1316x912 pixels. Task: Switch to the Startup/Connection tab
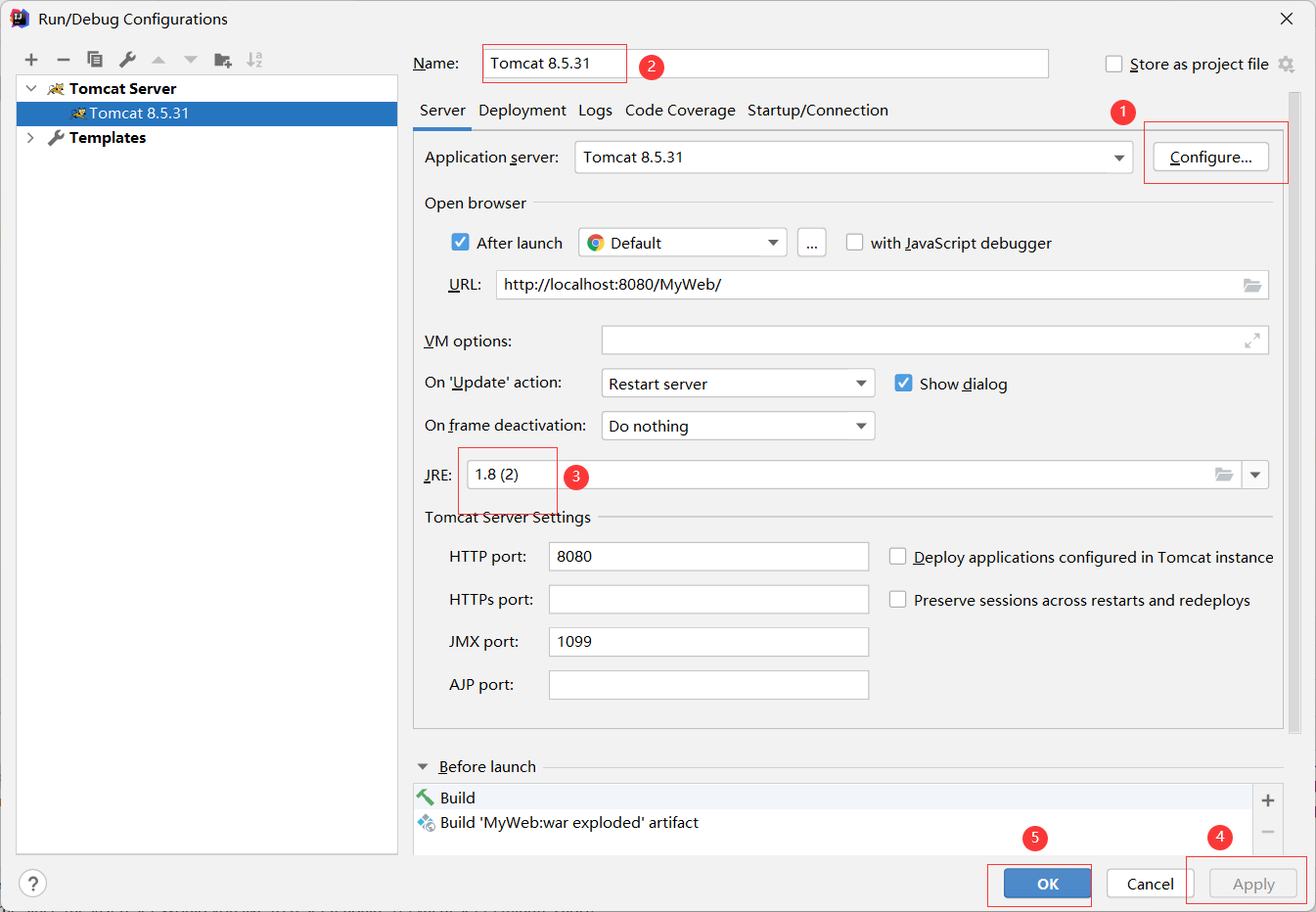point(818,111)
